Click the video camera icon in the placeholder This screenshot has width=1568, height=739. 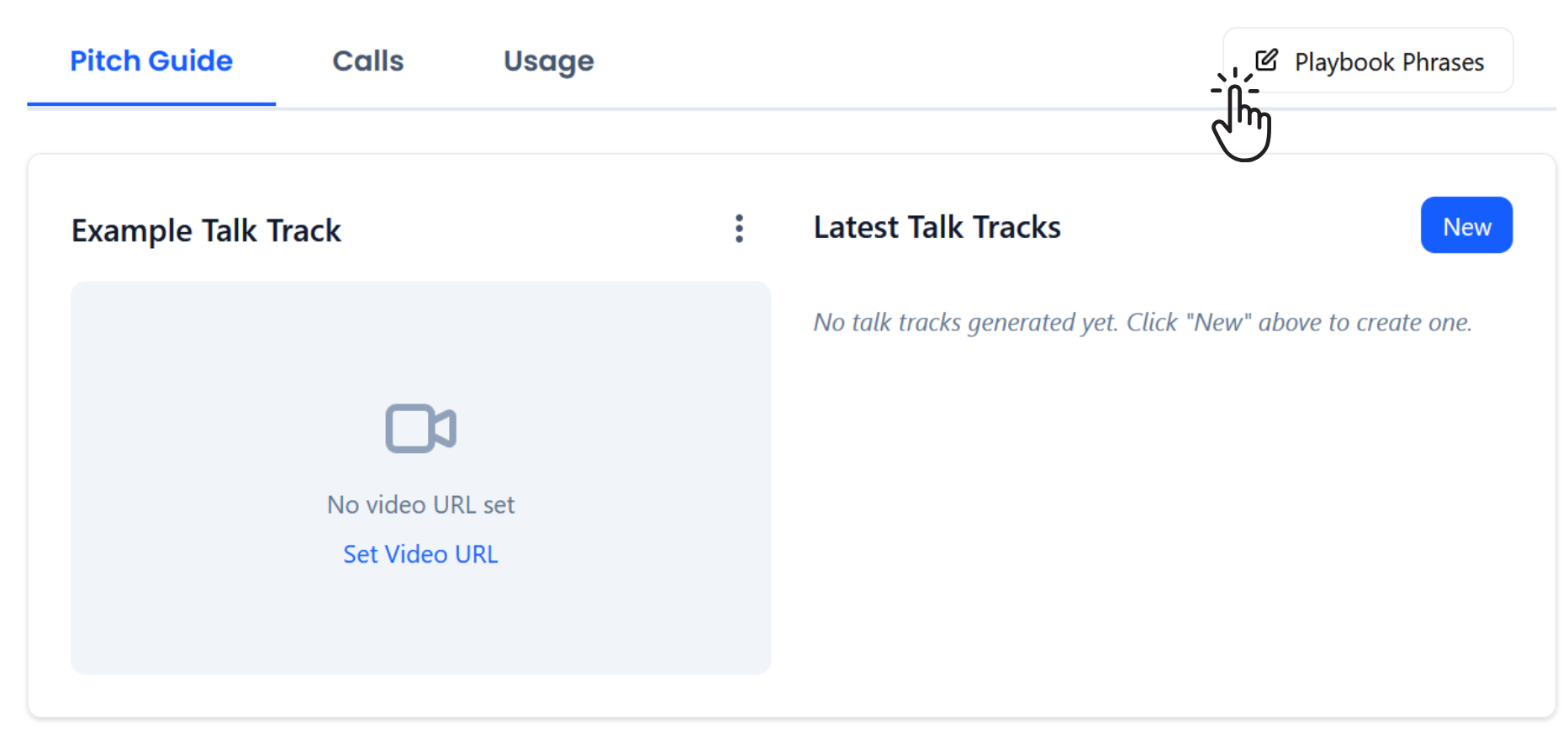coord(420,429)
